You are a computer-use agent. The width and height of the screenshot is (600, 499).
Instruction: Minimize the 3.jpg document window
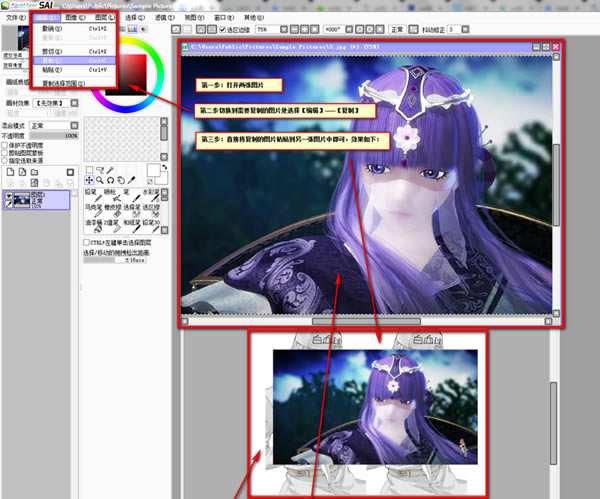pyautogui.click(x=536, y=47)
